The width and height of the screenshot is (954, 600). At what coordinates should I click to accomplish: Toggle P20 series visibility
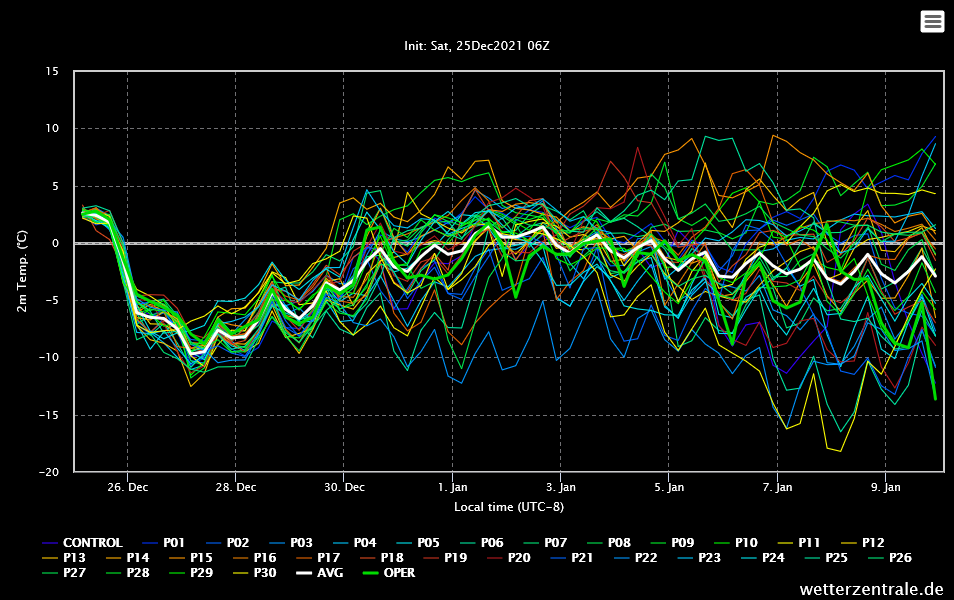pos(519,558)
